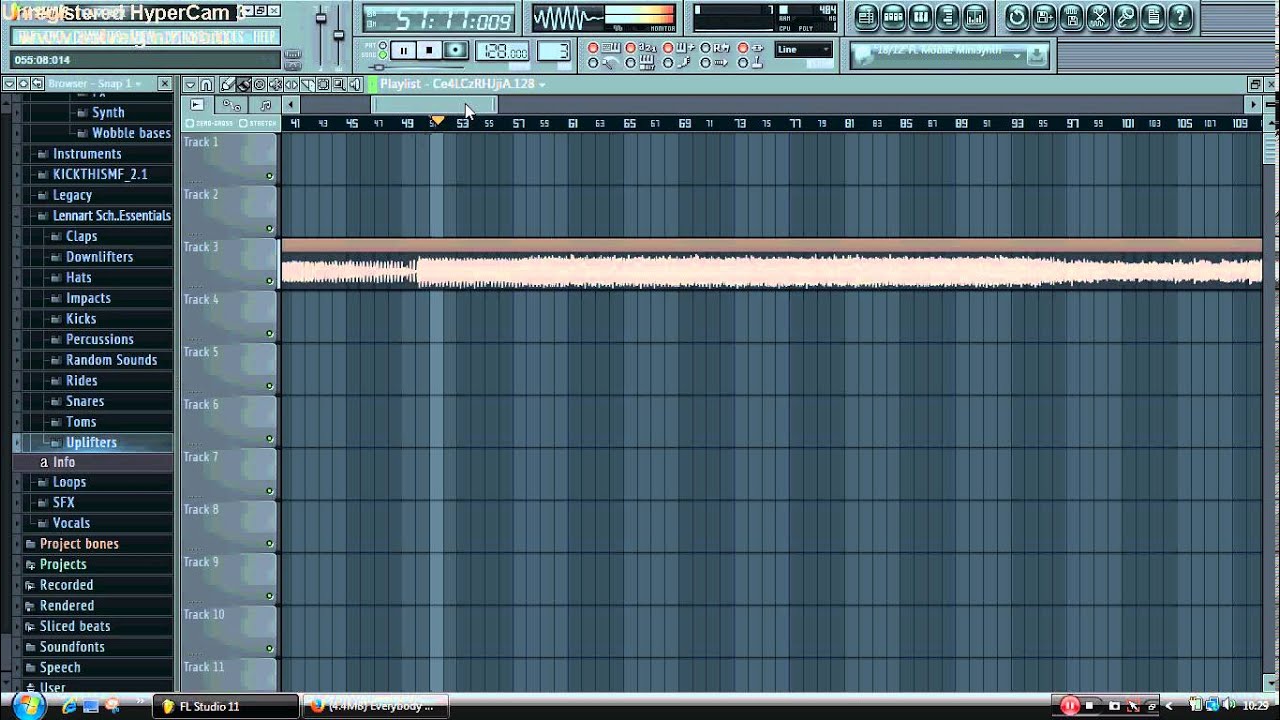Switch to Song mode radio light
1280x720 pixels.
pyautogui.click(x=382, y=55)
